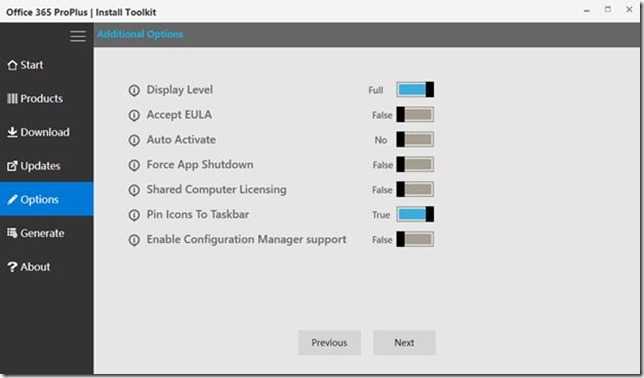Screen dimensions: 644x378
Task: Click info icon next to Shared Computer Licensing
Action: tap(134, 190)
